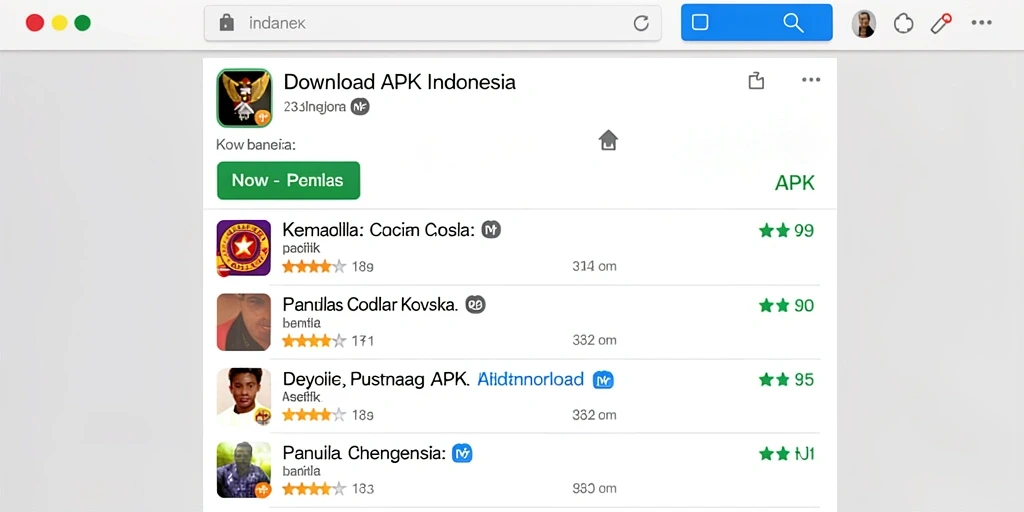Click the Download APK Indonesia app icon
Viewport: 1024px width, 512px height.
(244, 97)
